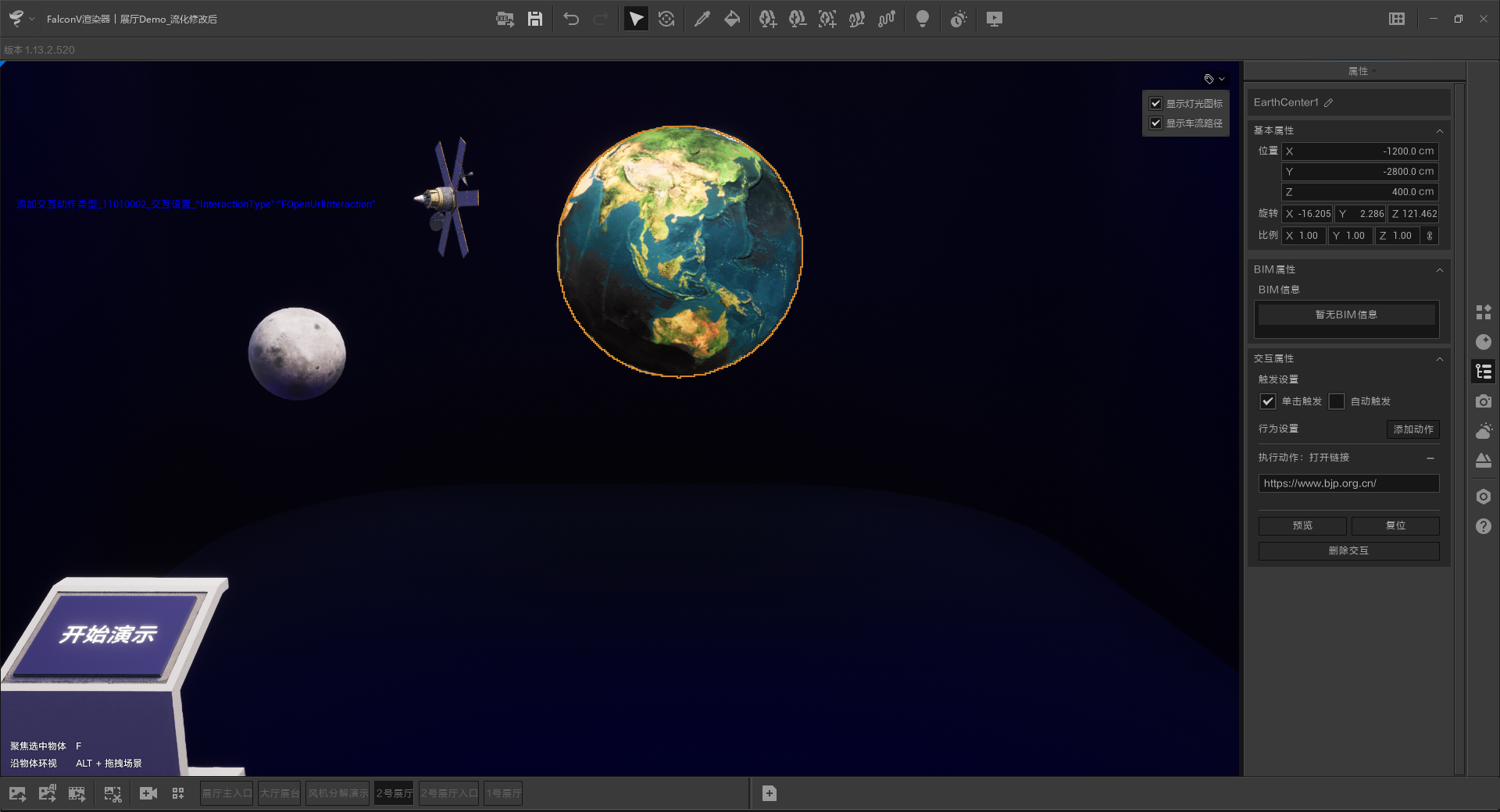Select the 风机分解演示 scene tab
The width and height of the screenshot is (1500, 812).
(337, 794)
